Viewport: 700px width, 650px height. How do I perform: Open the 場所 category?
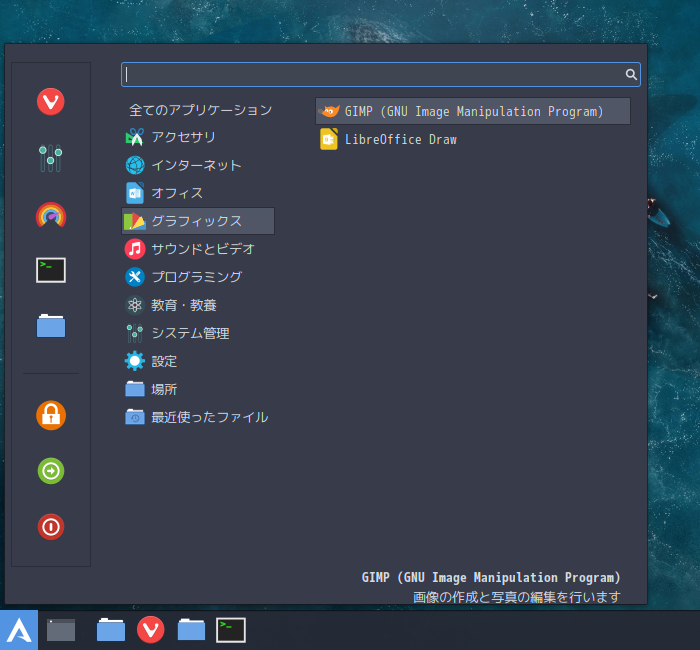(x=198, y=389)
